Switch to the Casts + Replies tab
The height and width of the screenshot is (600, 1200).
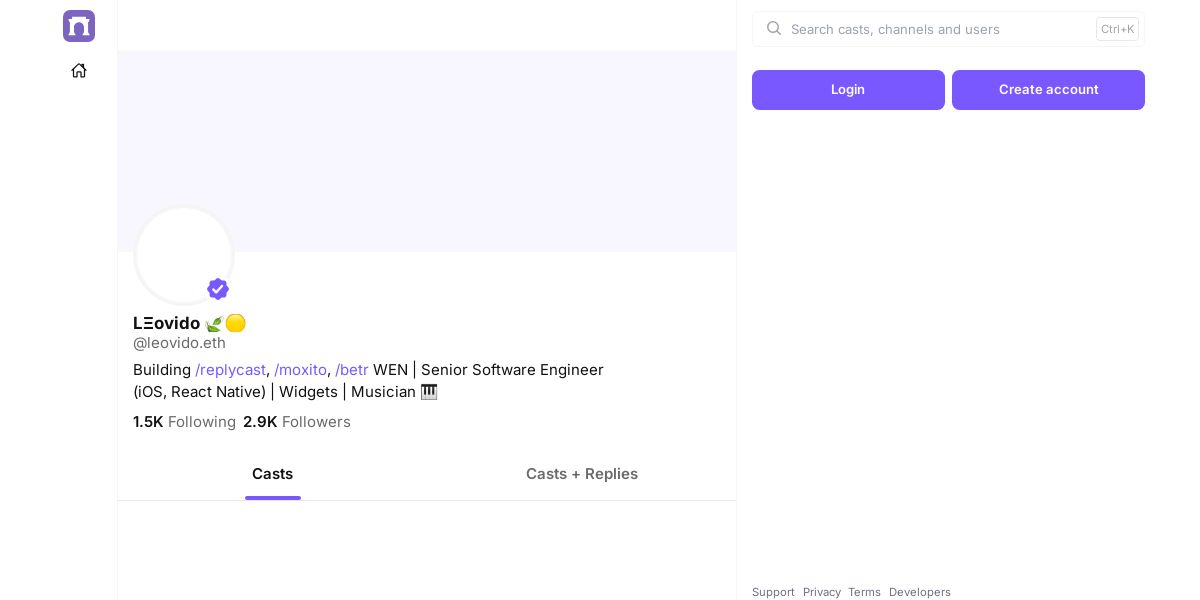tap(582, 474)
